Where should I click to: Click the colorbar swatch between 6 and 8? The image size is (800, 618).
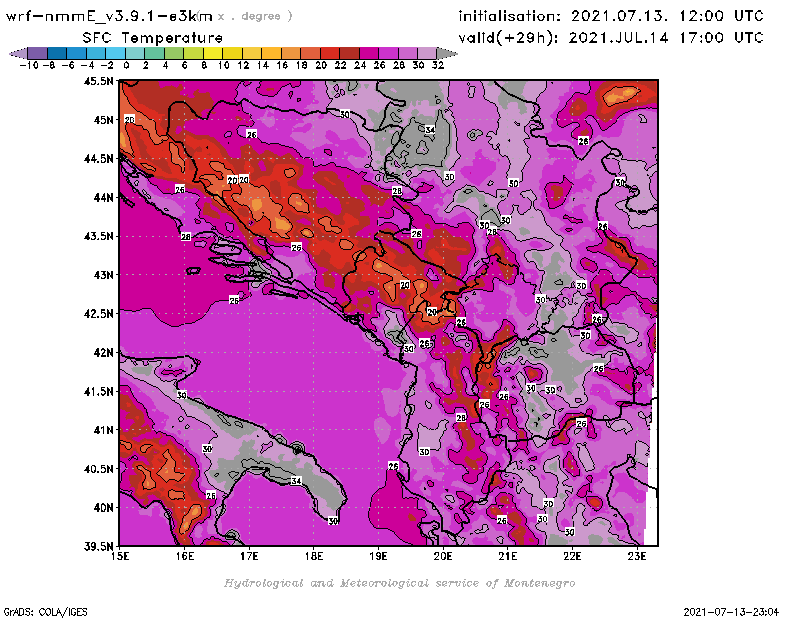(193, 53)
